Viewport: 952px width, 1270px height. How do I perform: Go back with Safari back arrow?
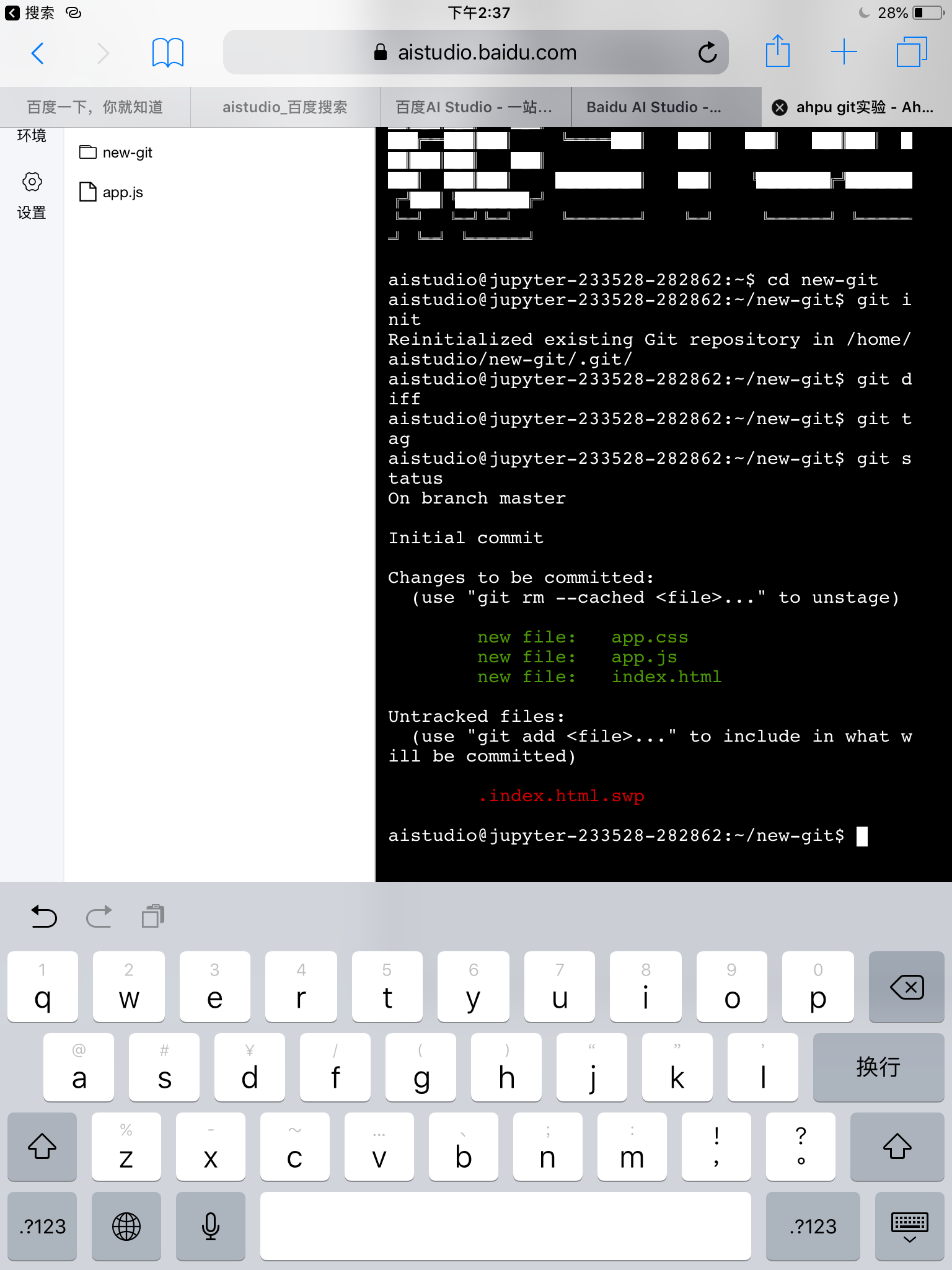pos(37,53)
